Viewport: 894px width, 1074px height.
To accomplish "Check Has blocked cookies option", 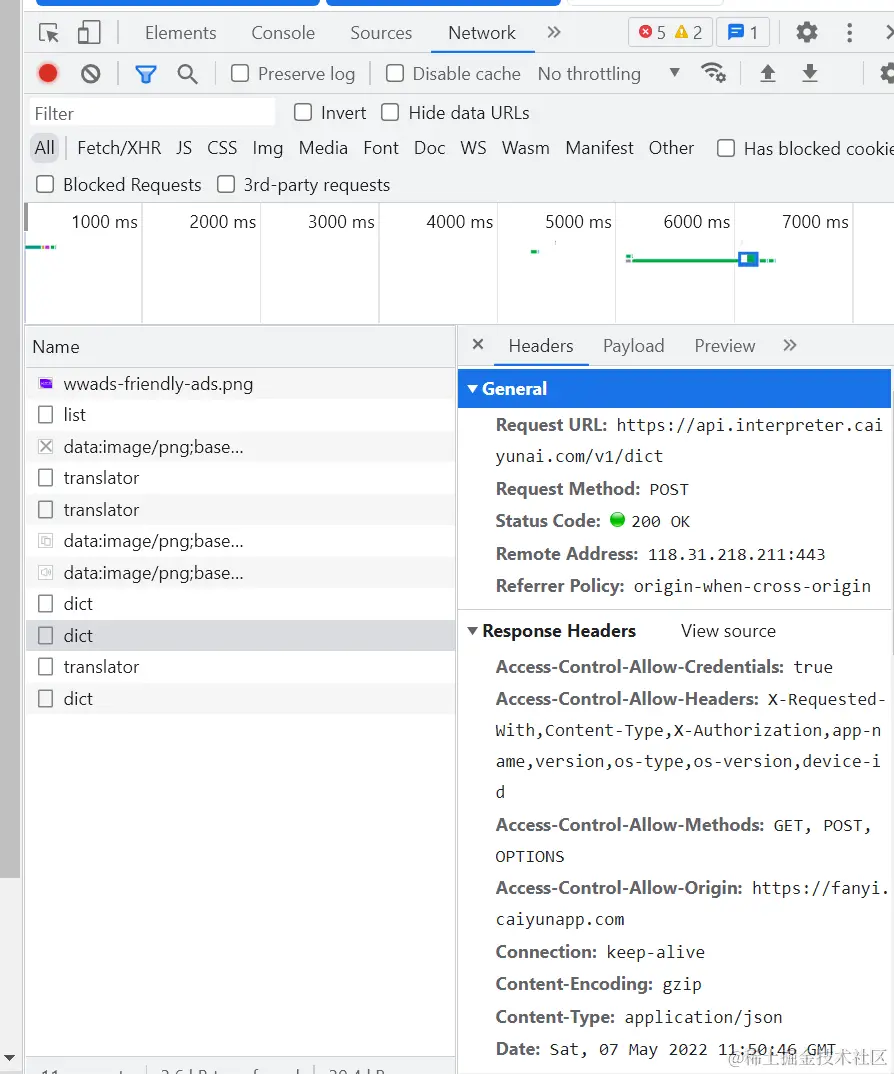I will click(x=725, y=148).
